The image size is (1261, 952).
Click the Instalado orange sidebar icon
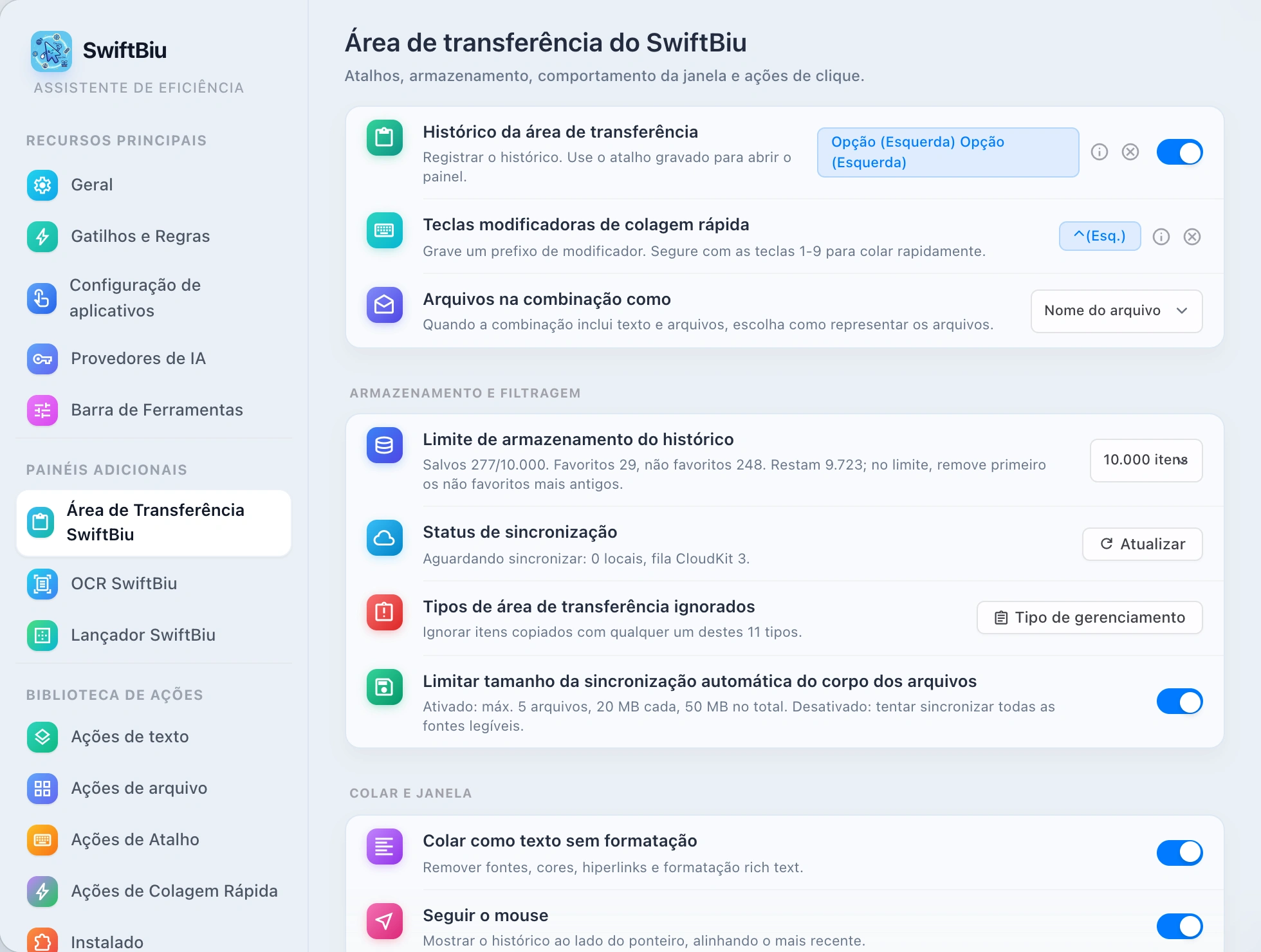coord(42,940)
